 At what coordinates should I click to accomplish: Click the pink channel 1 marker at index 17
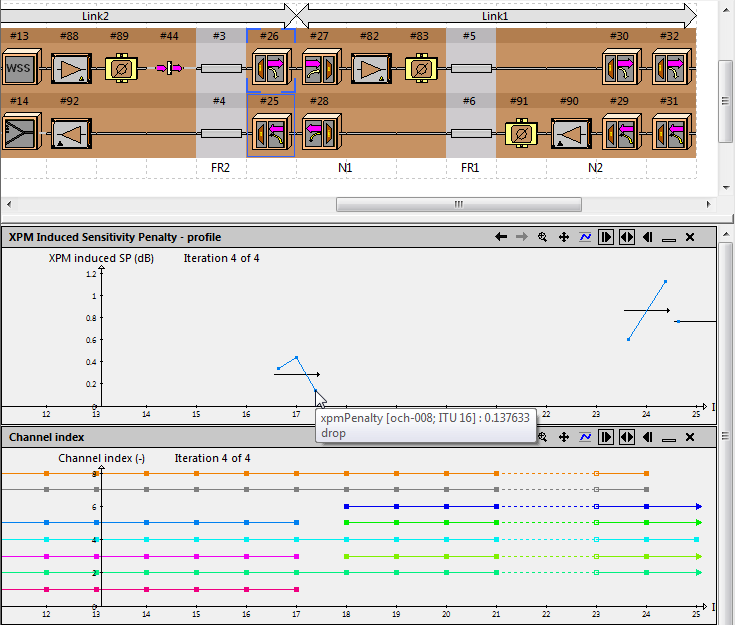[x=297, y=589]
